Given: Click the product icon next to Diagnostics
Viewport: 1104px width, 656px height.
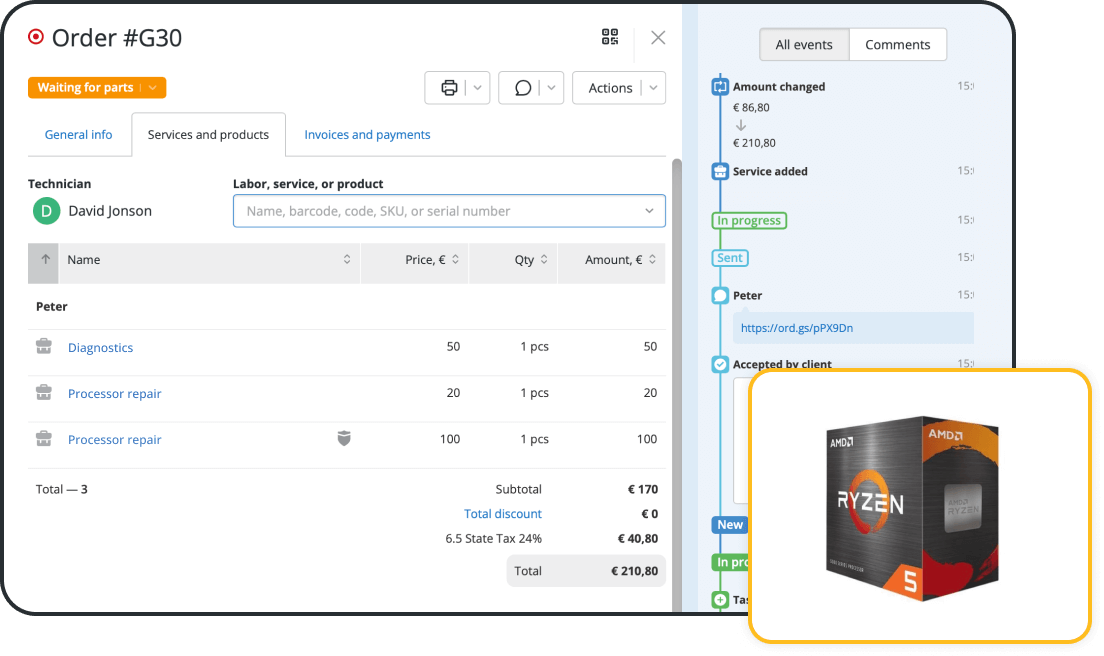Looking at the screenshot, I should (43, 346).
